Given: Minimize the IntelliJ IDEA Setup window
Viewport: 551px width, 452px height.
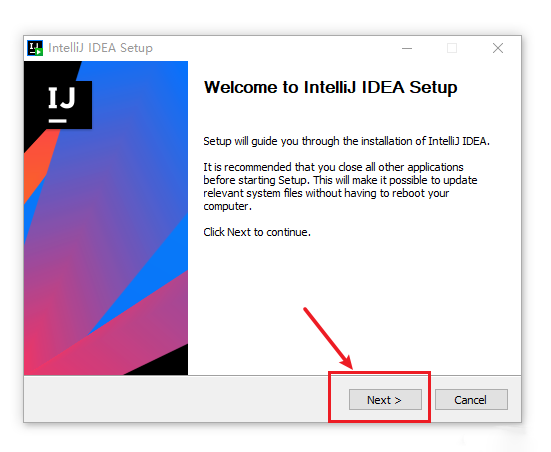Looking at the screenshot, I should click(407, 48).
